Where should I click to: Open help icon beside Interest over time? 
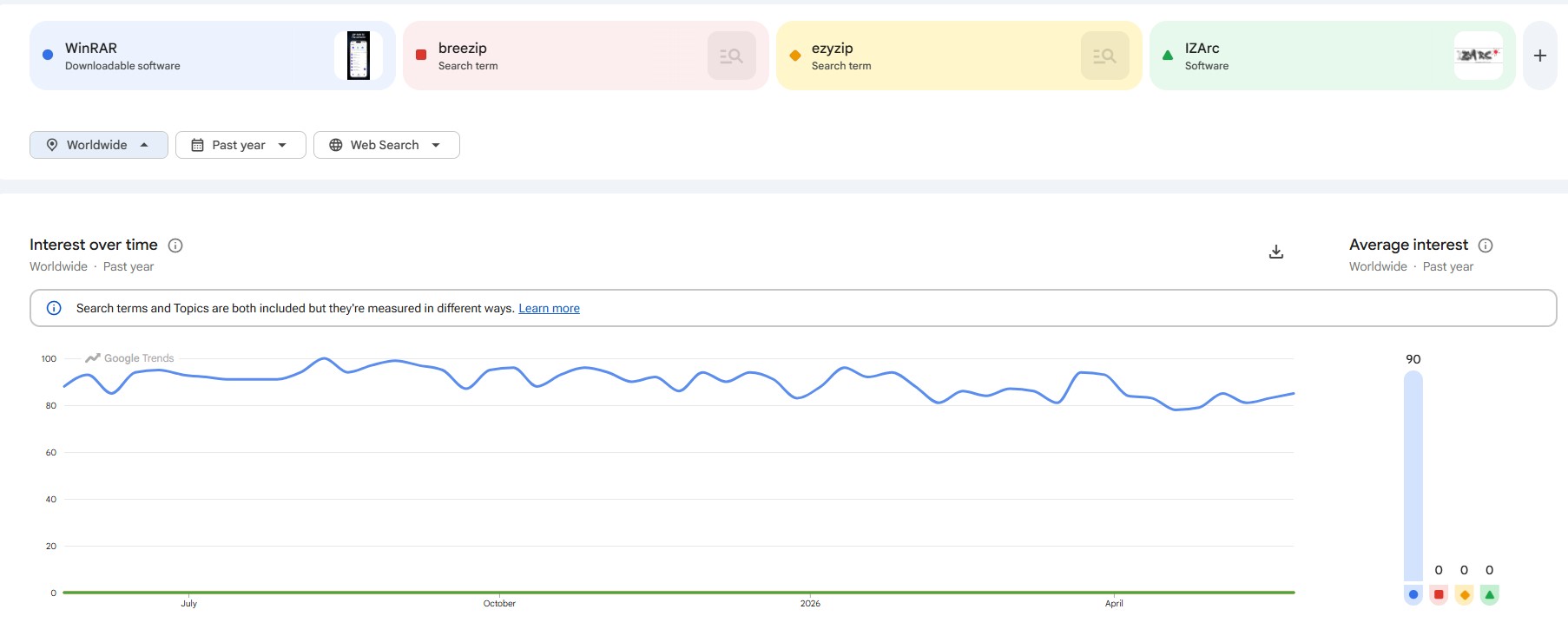coord(175,246)
